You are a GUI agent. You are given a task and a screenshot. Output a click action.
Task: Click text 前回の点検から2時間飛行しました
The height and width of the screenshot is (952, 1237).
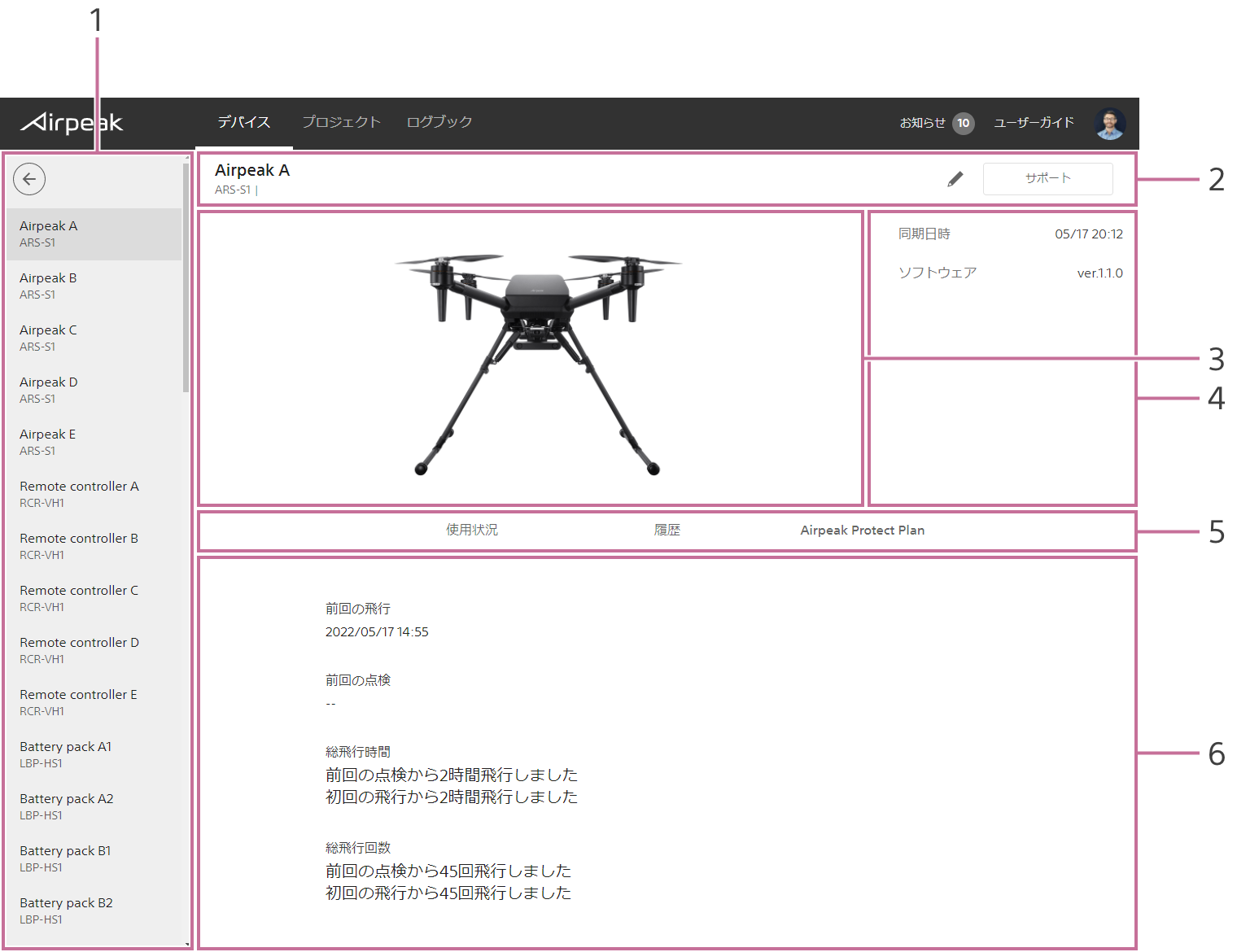point(452,775)
